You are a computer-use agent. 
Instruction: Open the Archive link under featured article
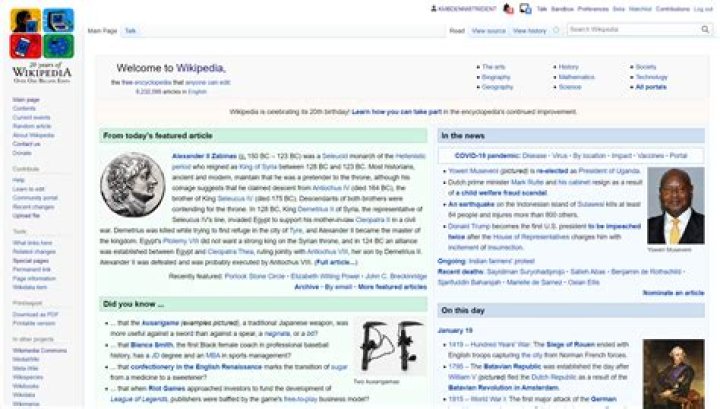tap(306, 287)
